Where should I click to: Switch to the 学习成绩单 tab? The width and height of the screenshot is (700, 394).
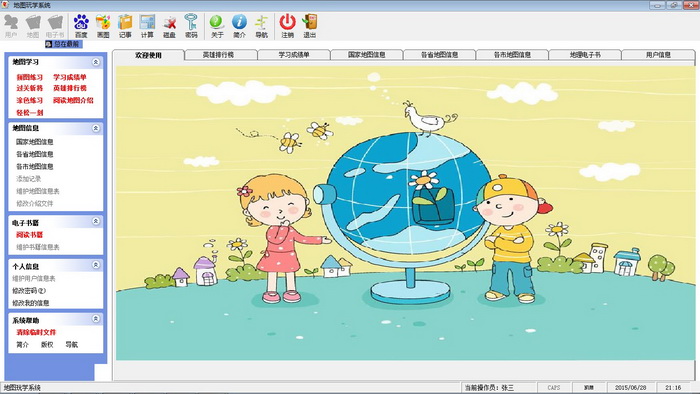click(294, 55)
